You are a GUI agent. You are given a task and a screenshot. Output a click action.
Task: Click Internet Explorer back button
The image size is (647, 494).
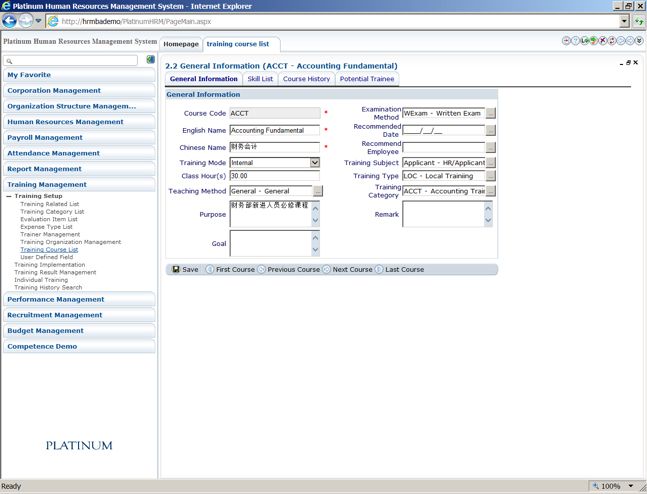tap(9, 21)
